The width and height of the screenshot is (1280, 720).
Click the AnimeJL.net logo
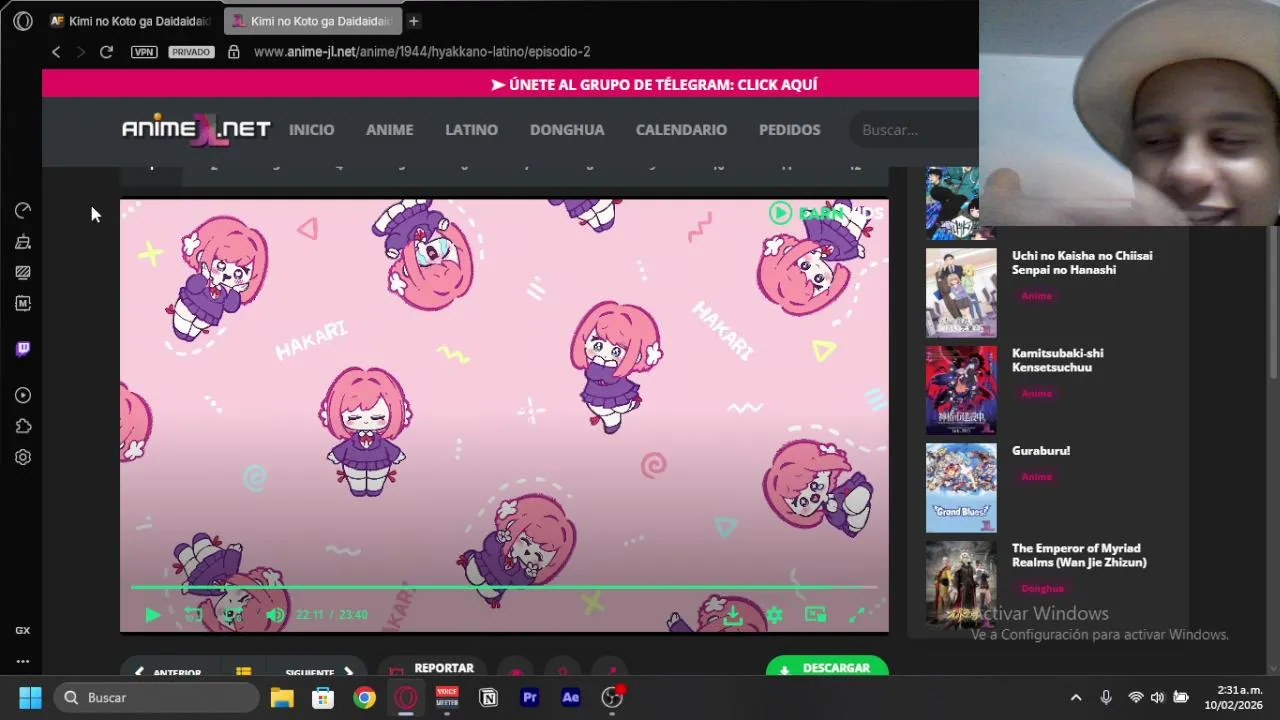(196, 130)
